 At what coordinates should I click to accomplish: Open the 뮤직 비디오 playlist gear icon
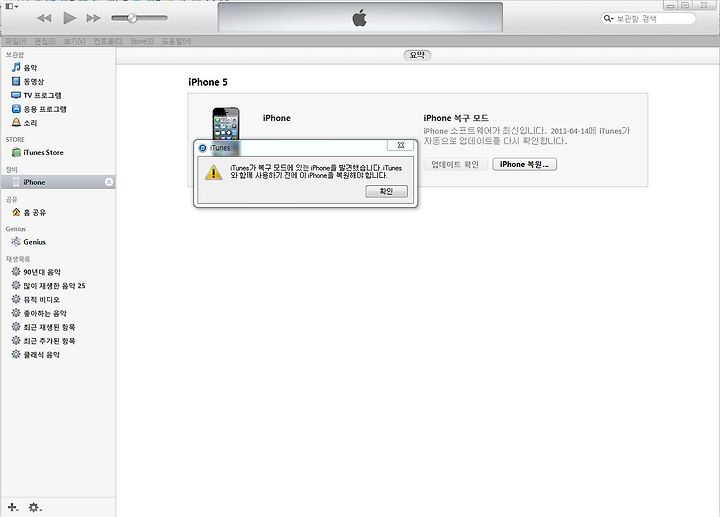[x=16, y=299]
